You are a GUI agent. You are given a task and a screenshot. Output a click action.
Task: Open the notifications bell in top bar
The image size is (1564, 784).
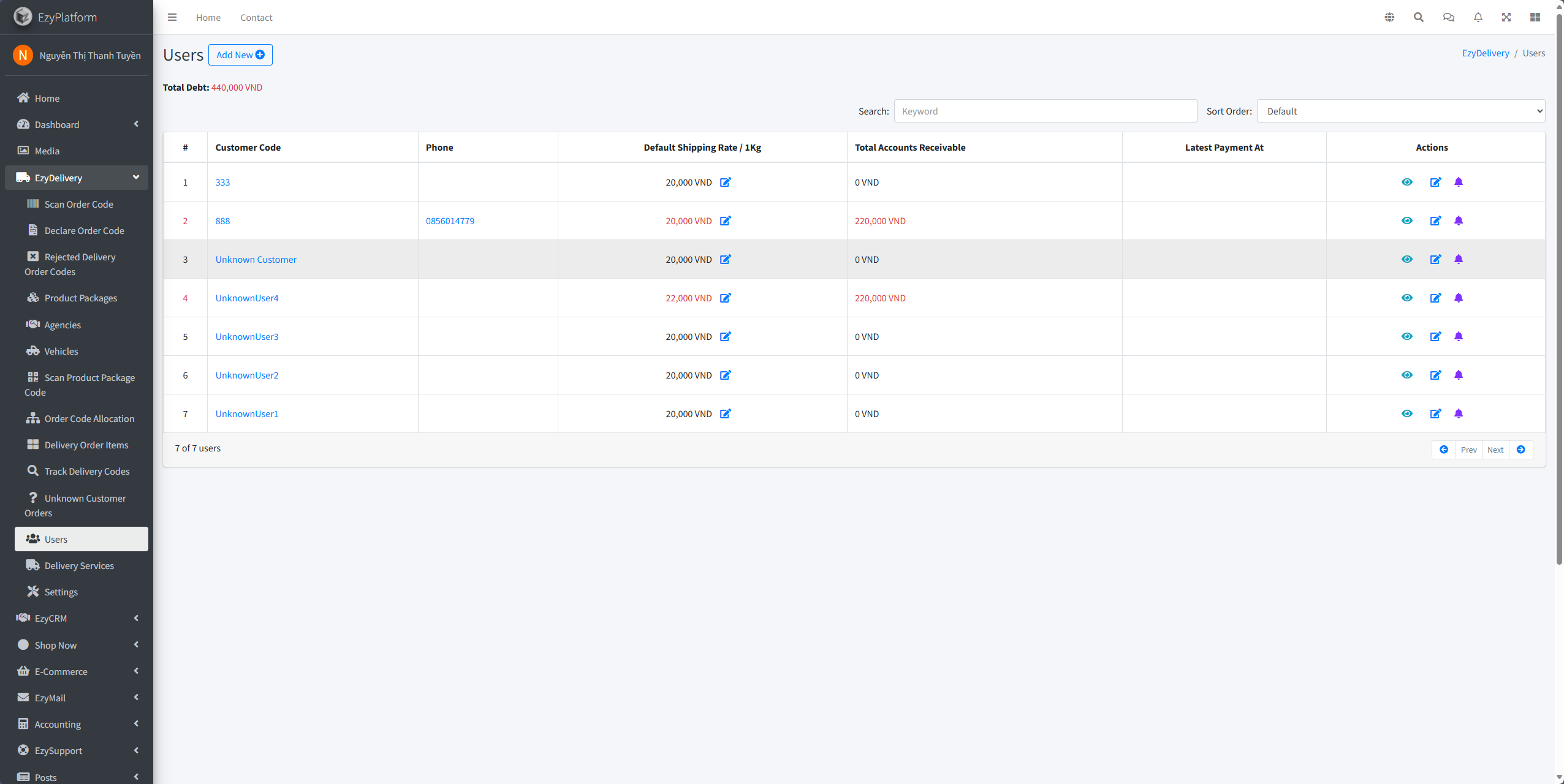[1478, 17]
